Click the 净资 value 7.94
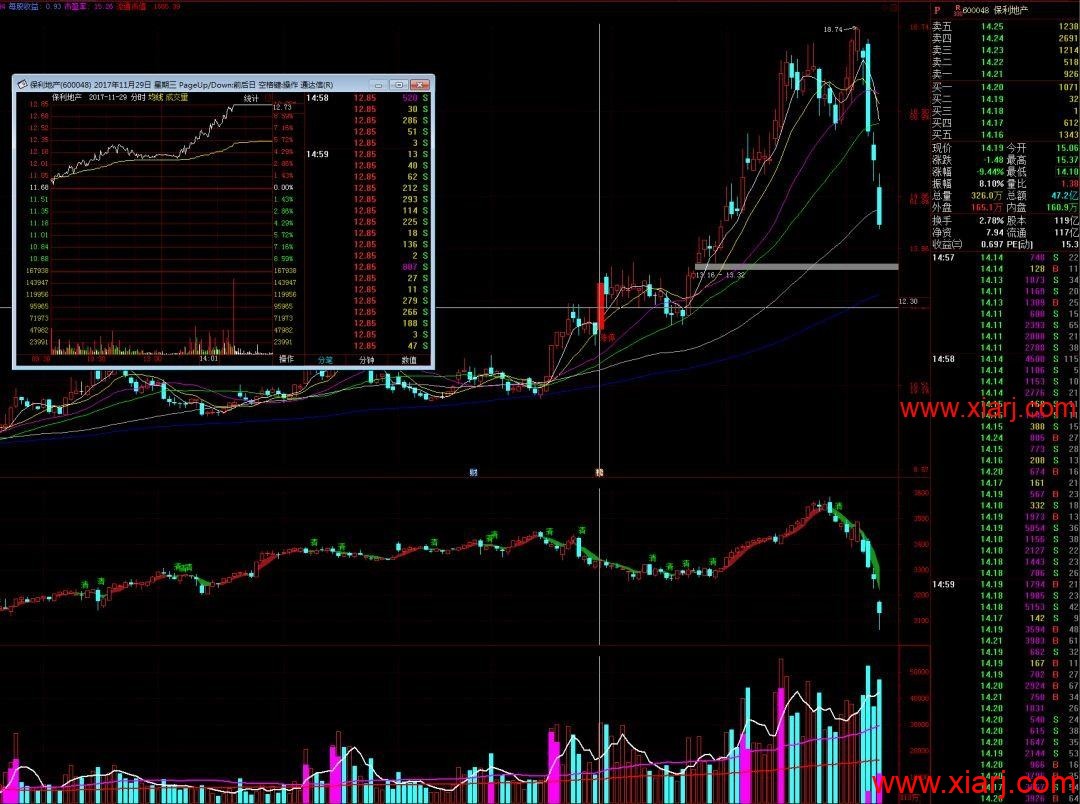1080x804 pixels. click(995, 232)
